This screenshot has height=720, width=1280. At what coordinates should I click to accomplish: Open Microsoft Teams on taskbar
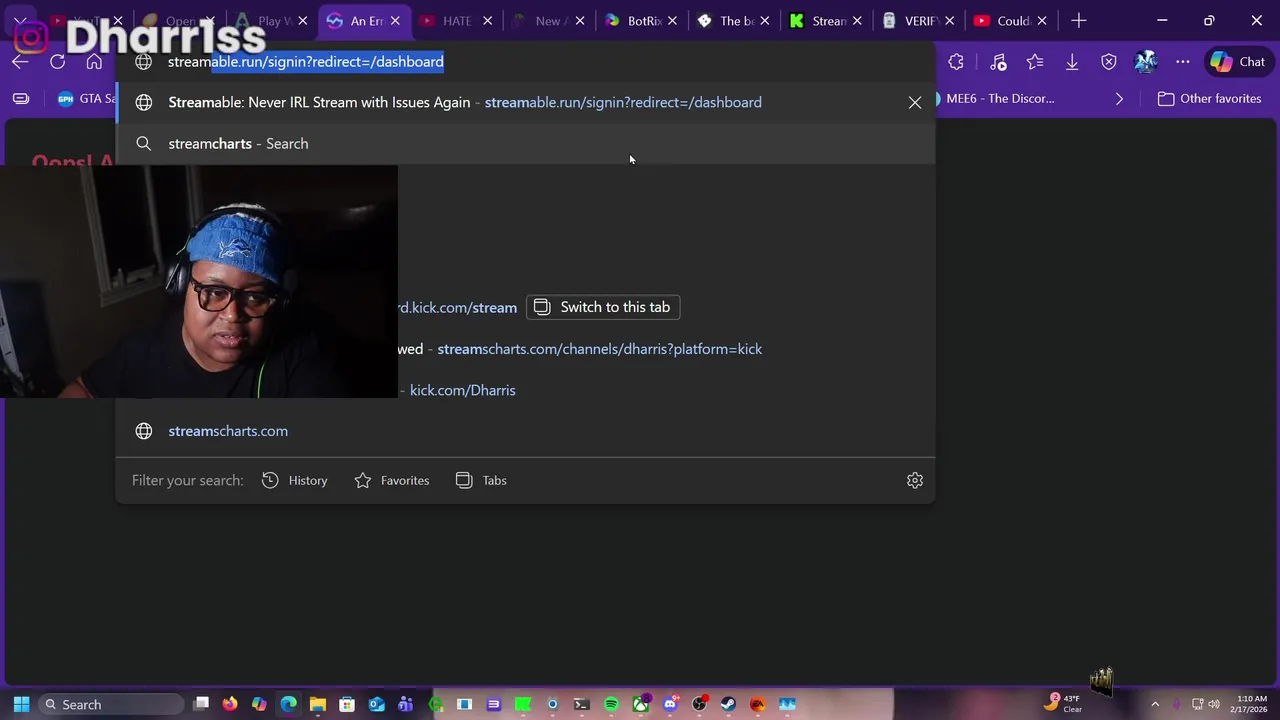click(405, 704)
